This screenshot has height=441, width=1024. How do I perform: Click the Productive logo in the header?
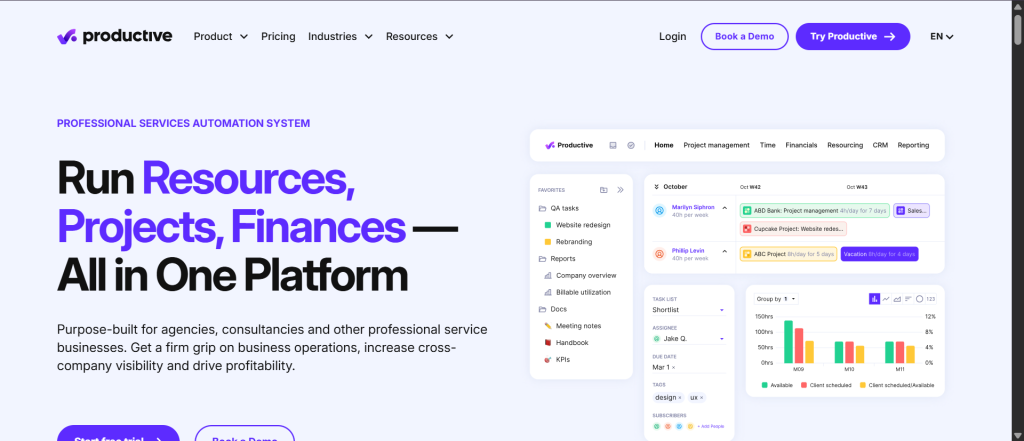(114, 36)
